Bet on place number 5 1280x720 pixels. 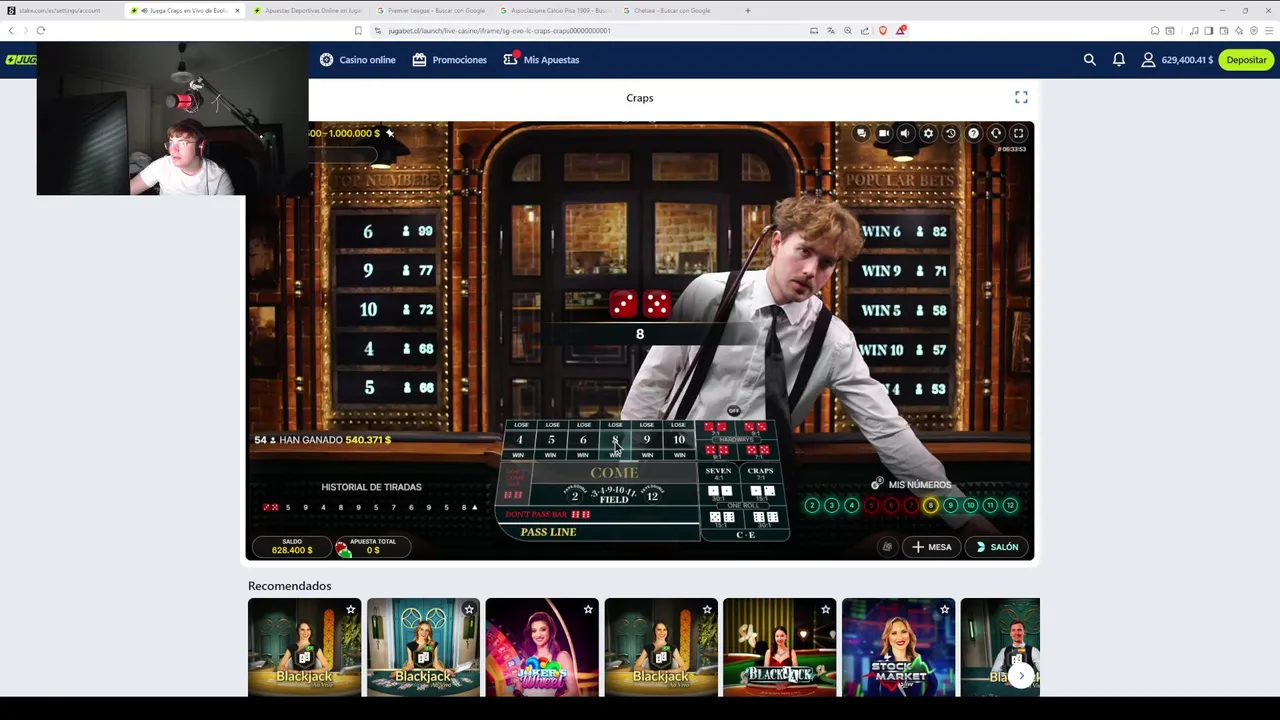click(x=551, y=440)
